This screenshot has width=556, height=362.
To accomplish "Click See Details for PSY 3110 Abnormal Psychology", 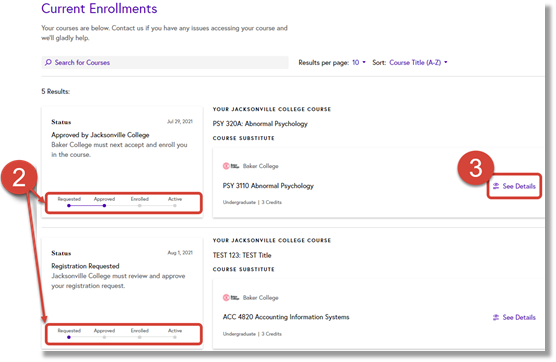I will [x=515, y=186].
